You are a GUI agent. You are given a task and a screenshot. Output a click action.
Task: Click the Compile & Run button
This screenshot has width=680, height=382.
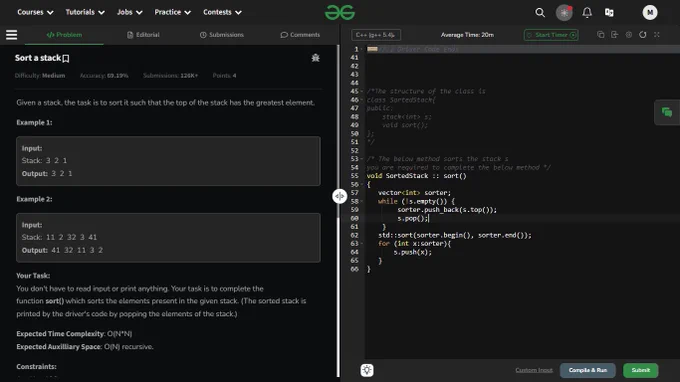pyautogui.click(x=588, y=370)
